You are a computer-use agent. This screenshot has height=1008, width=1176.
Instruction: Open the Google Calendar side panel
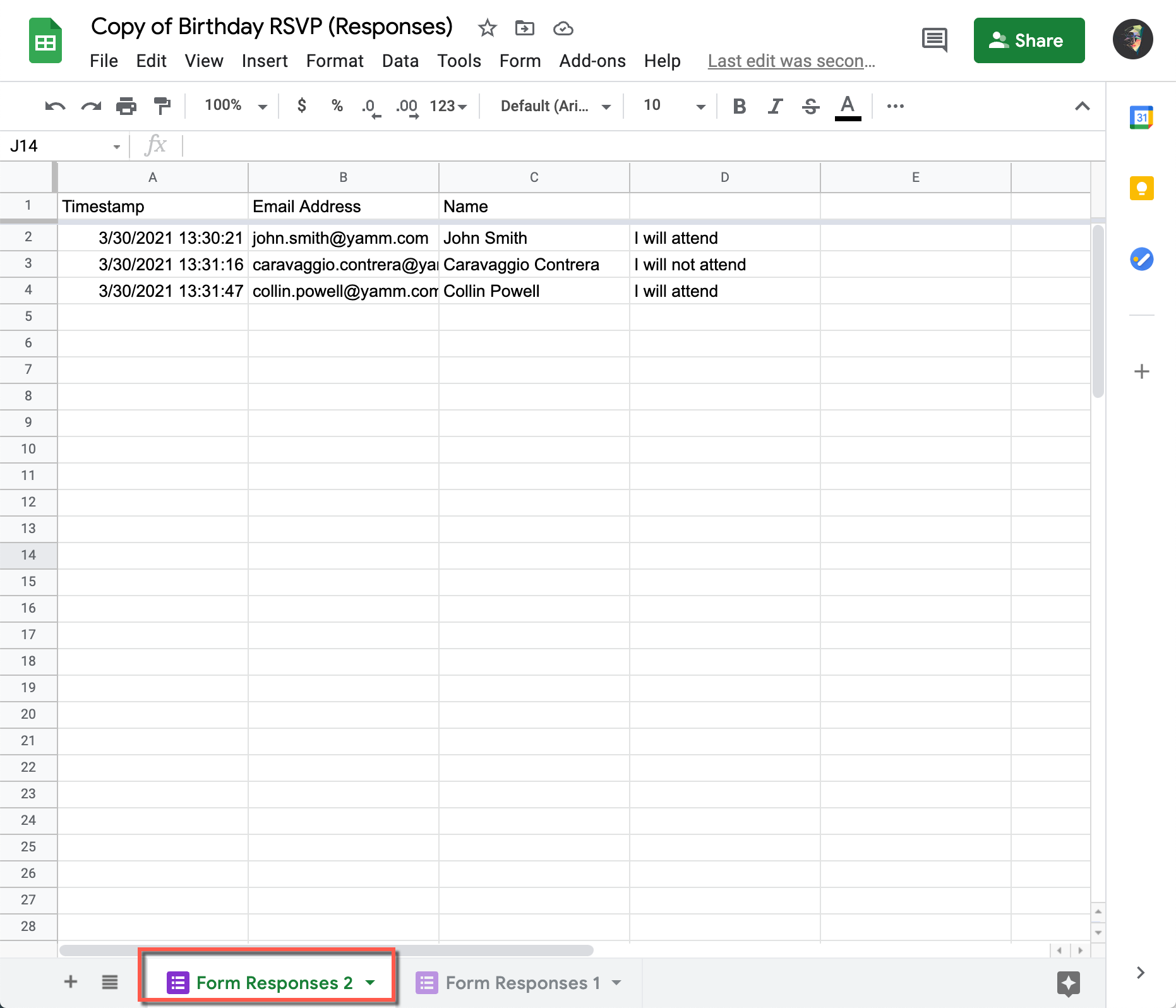point(1141,117)
